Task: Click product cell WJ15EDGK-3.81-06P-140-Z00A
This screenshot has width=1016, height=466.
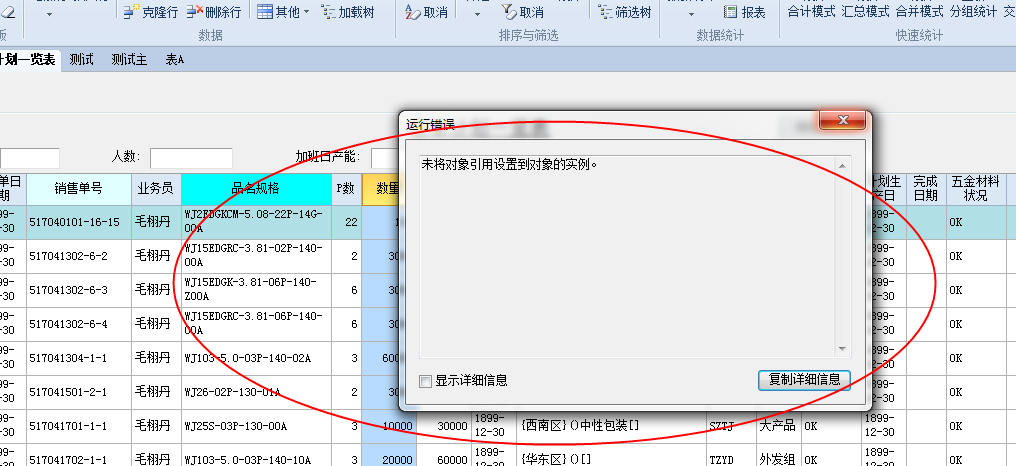Action: [x=256, y=290]
